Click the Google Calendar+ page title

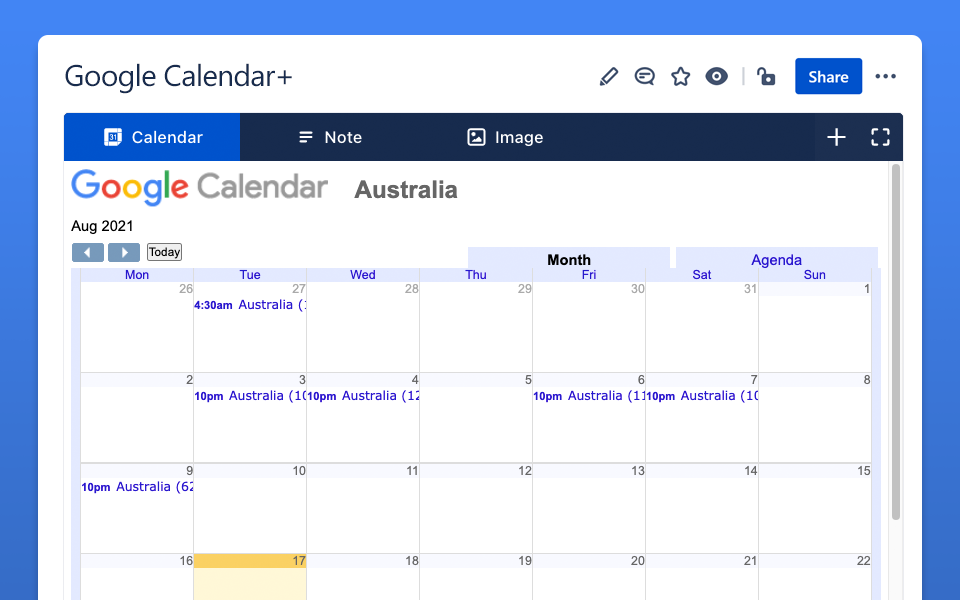click(178, 77)
